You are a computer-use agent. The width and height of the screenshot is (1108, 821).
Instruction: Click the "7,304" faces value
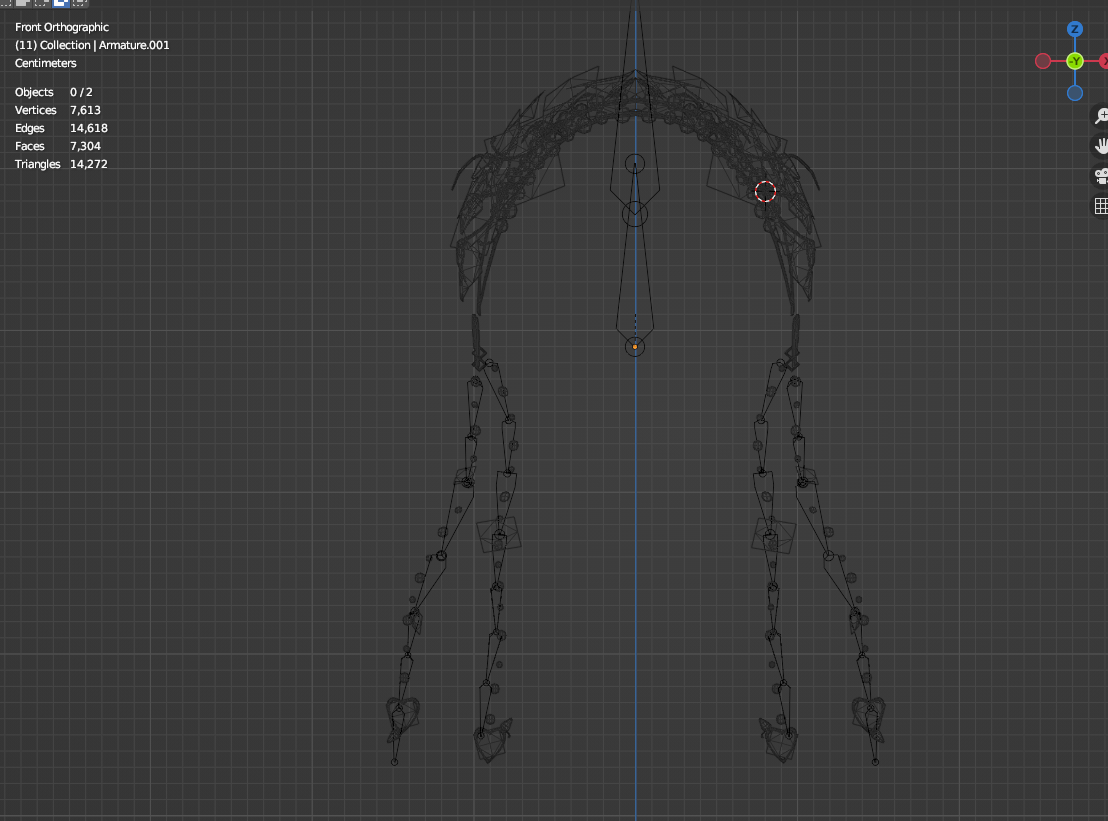point(86,146)
